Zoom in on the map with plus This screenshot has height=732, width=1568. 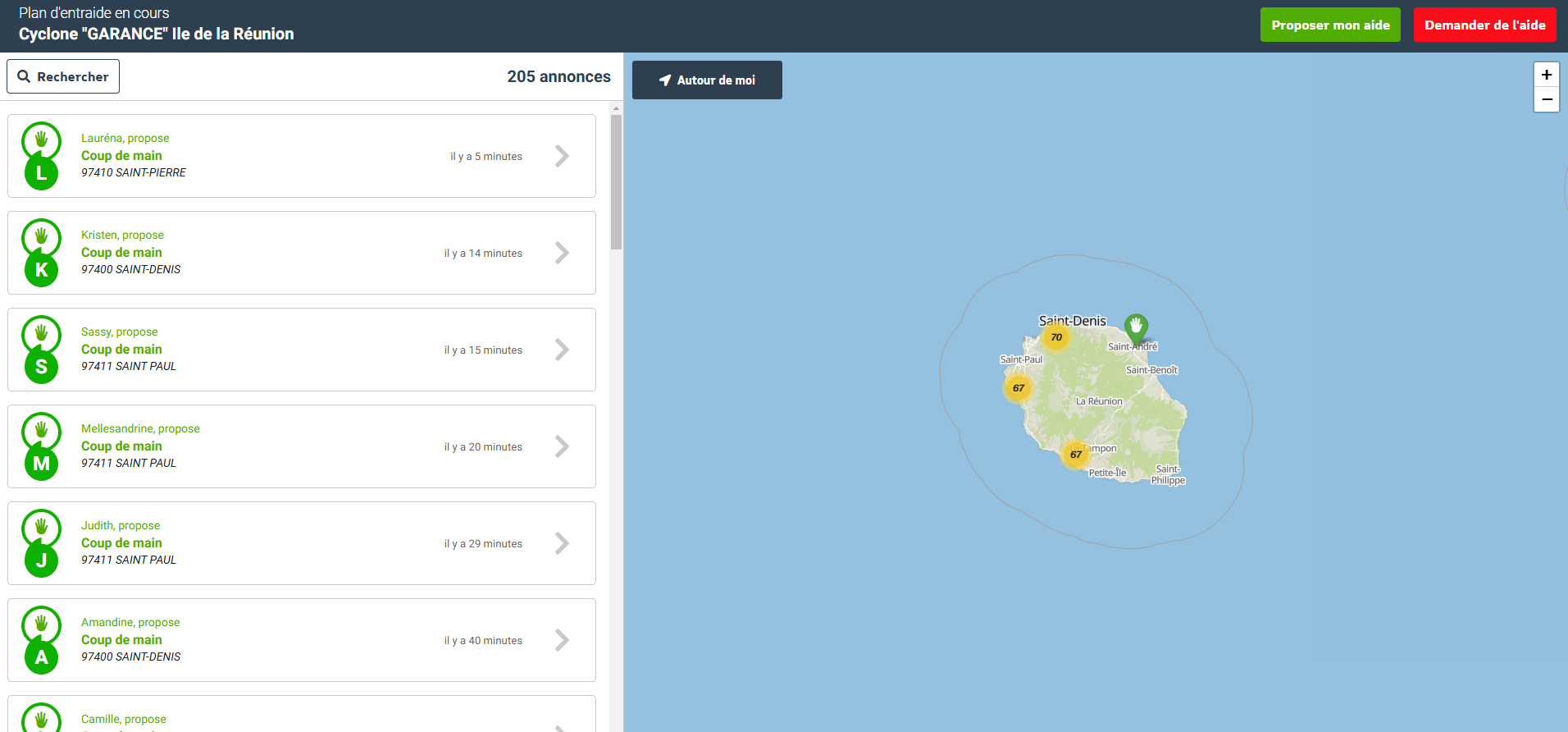coord(1547,75)
